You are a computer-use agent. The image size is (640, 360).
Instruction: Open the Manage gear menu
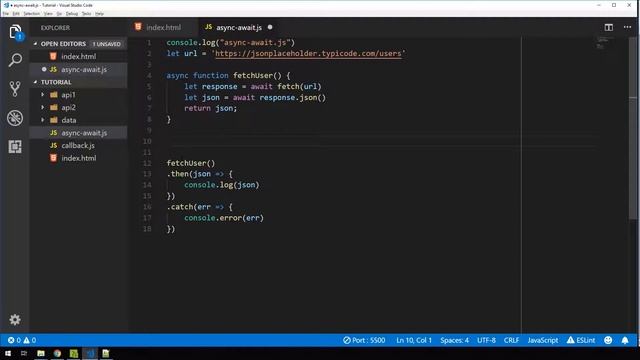tap(15, 319)
